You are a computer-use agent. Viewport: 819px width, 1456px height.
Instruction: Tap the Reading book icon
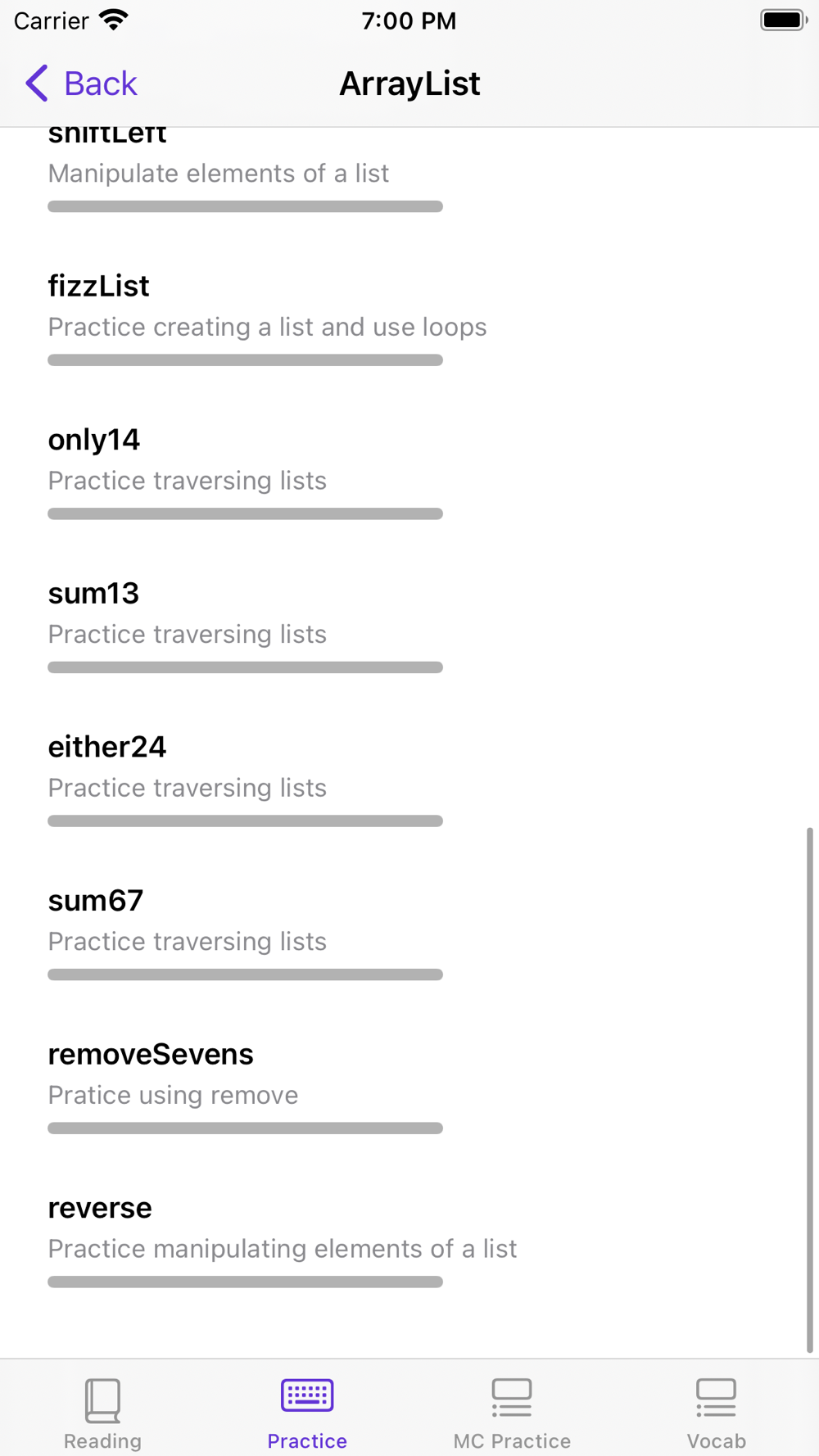(x=102, y=1400)
